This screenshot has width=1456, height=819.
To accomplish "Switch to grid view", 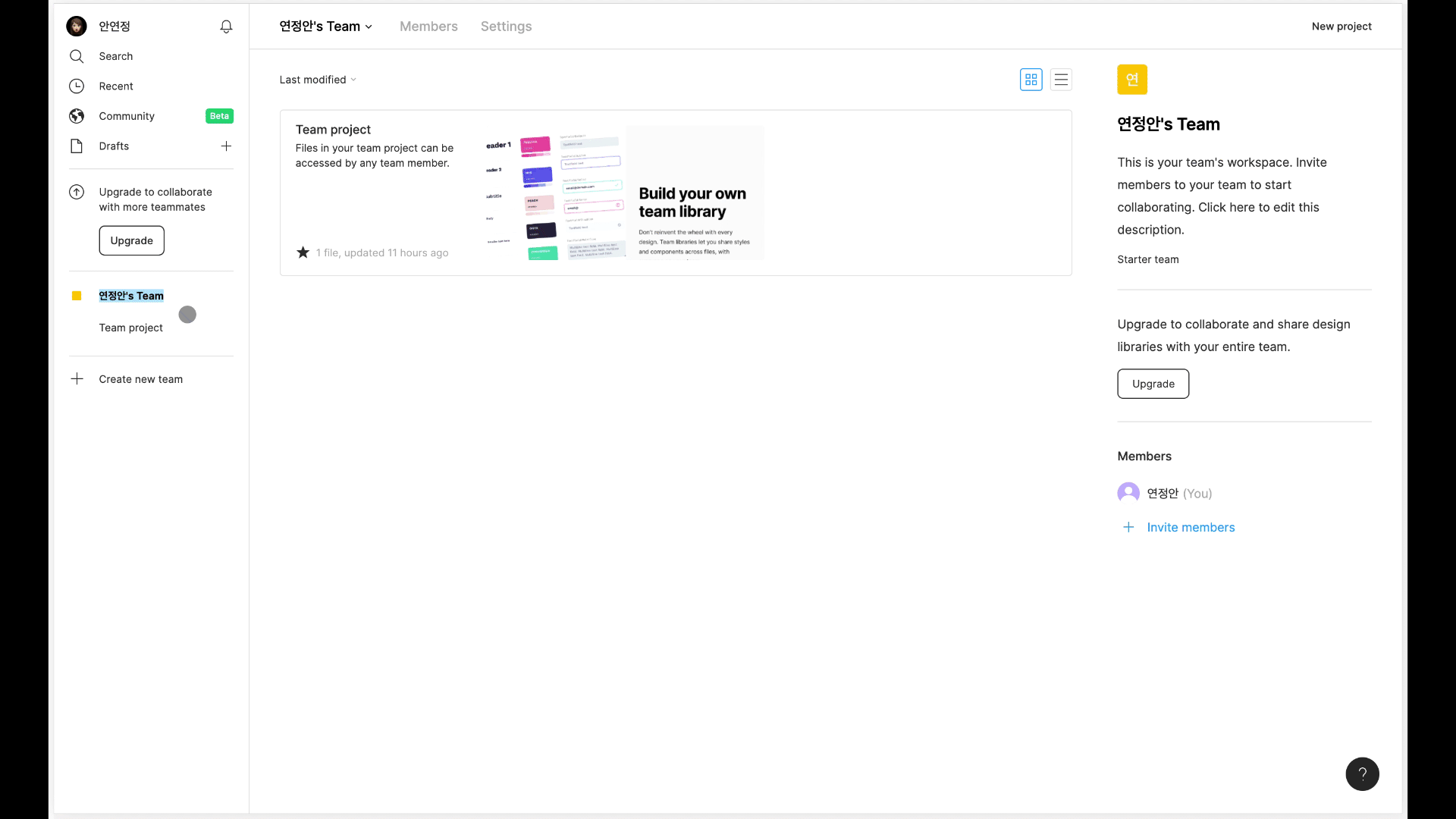I will pos(1031,80).
